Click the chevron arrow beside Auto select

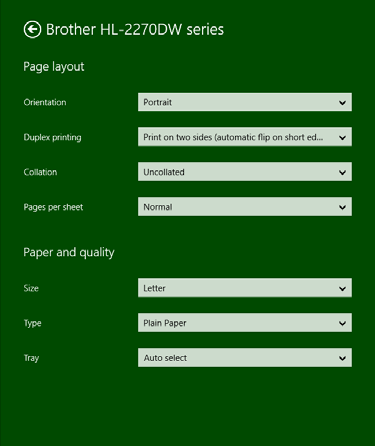point(342,358)
